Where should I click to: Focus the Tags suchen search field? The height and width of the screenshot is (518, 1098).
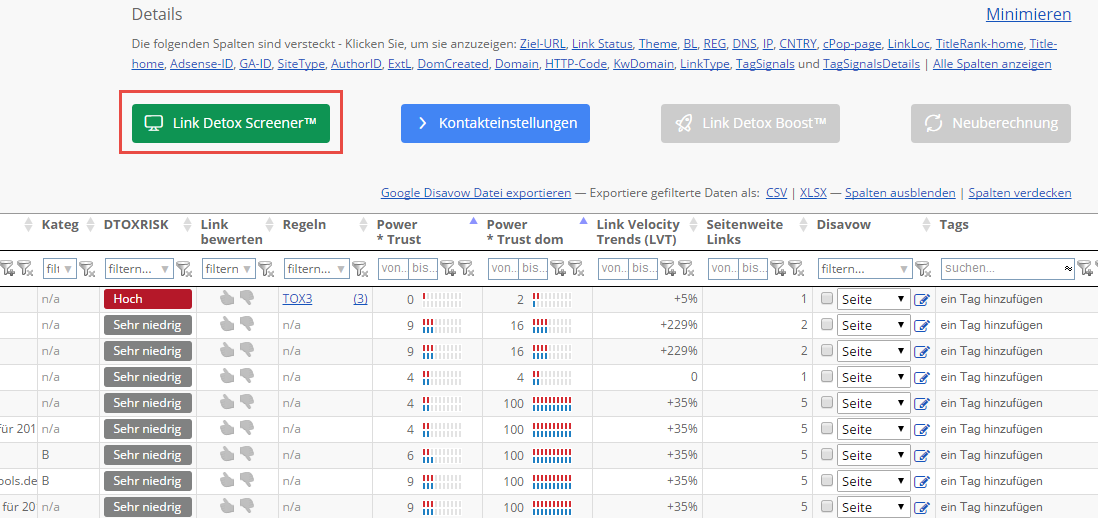coord(1008,268)
